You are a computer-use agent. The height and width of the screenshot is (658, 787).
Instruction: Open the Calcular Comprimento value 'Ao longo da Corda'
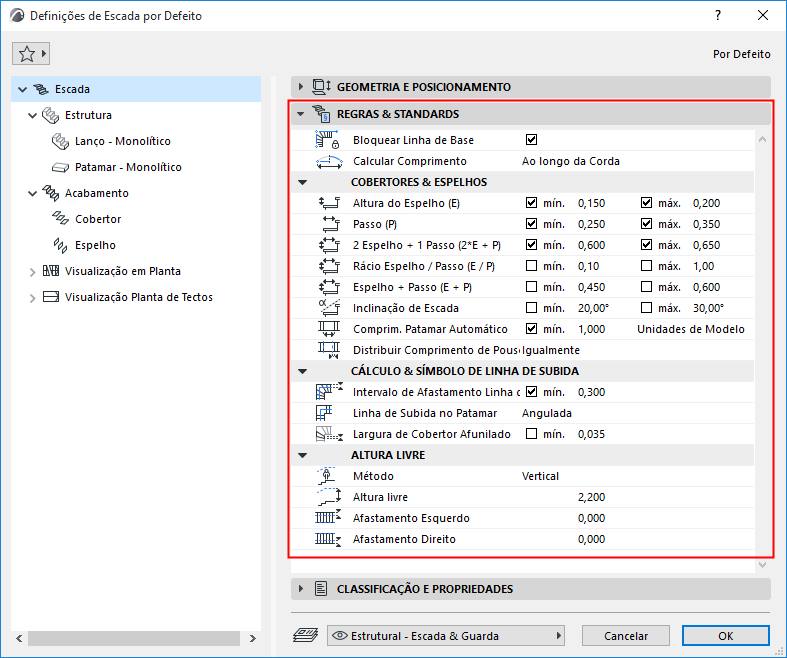pyautogui.click(x=571, y=161)
